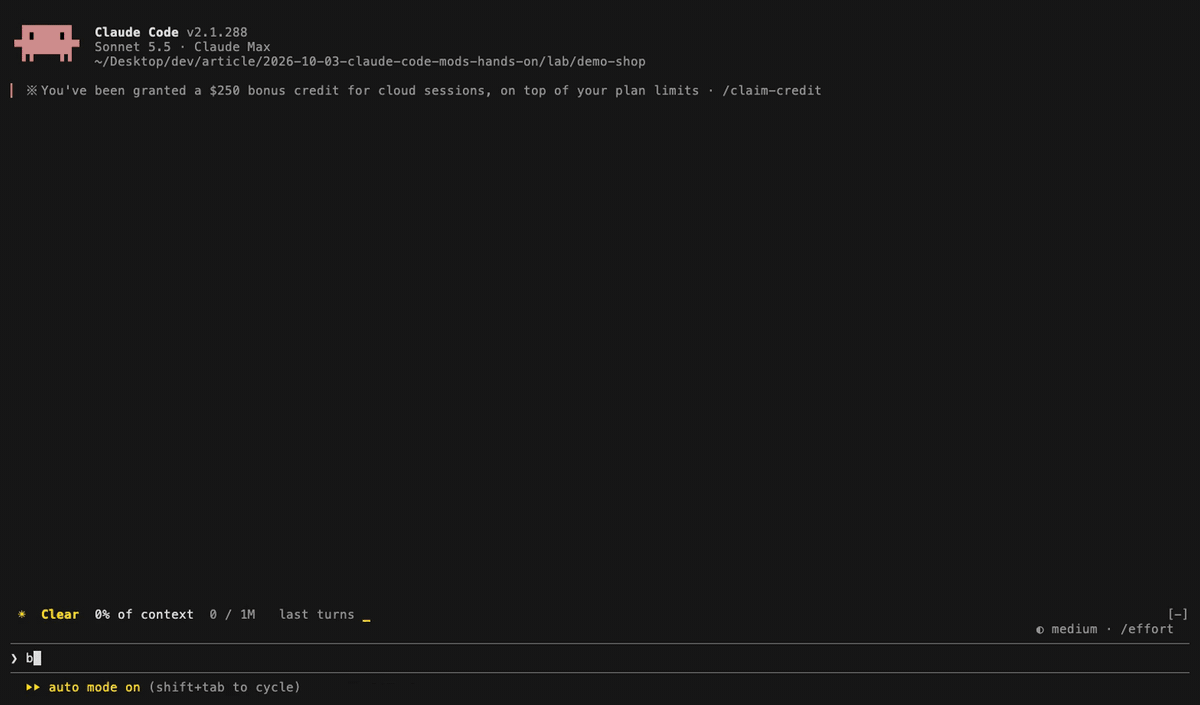Click the double-arrow auto mode icon
1200x705 pixels.
tap(32, 687)
